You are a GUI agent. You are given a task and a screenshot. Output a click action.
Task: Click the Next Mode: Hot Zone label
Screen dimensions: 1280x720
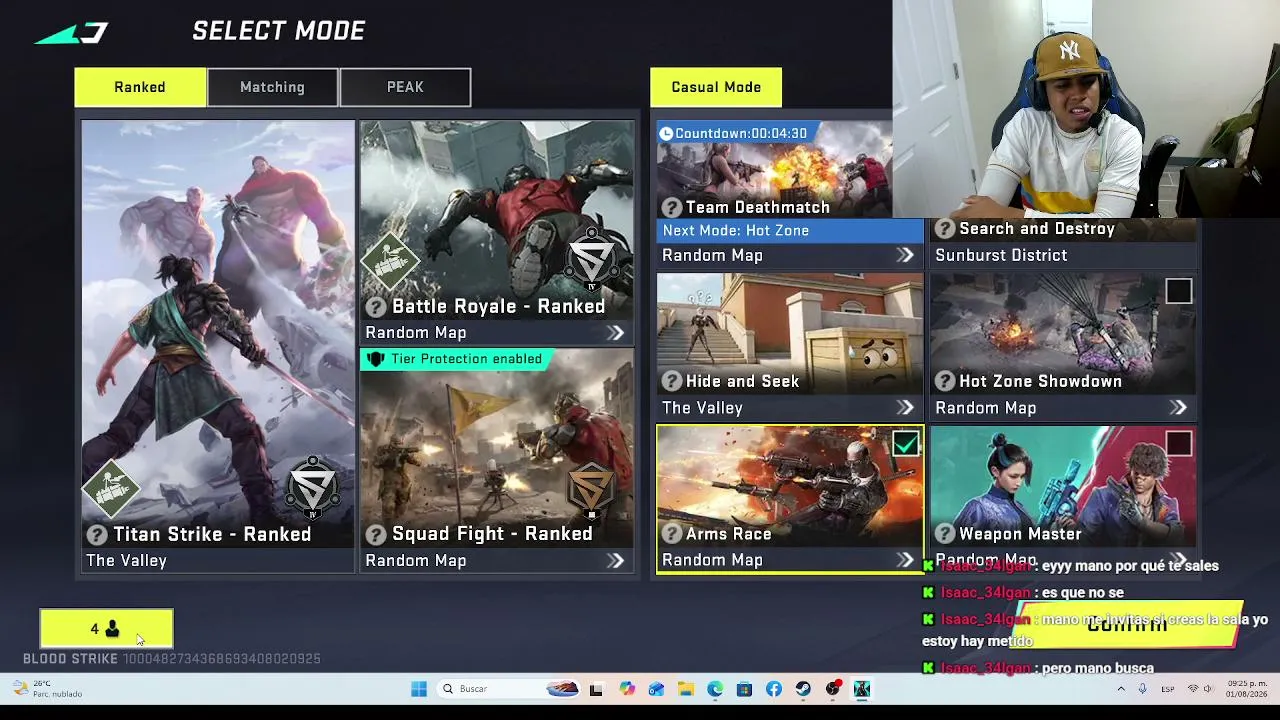pyautogui.click(x=736, y=231)
